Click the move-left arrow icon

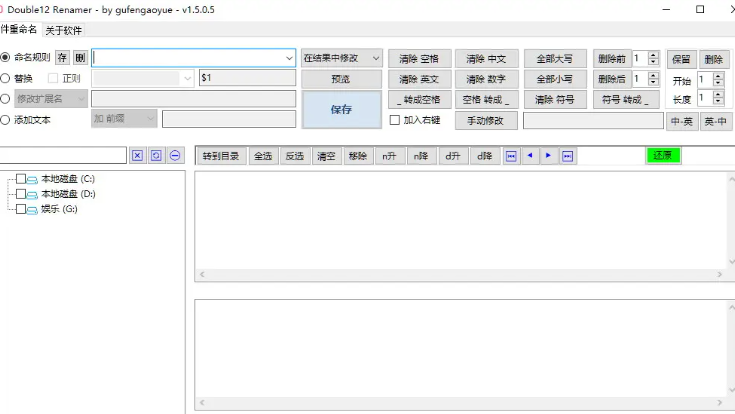point(530,156)
